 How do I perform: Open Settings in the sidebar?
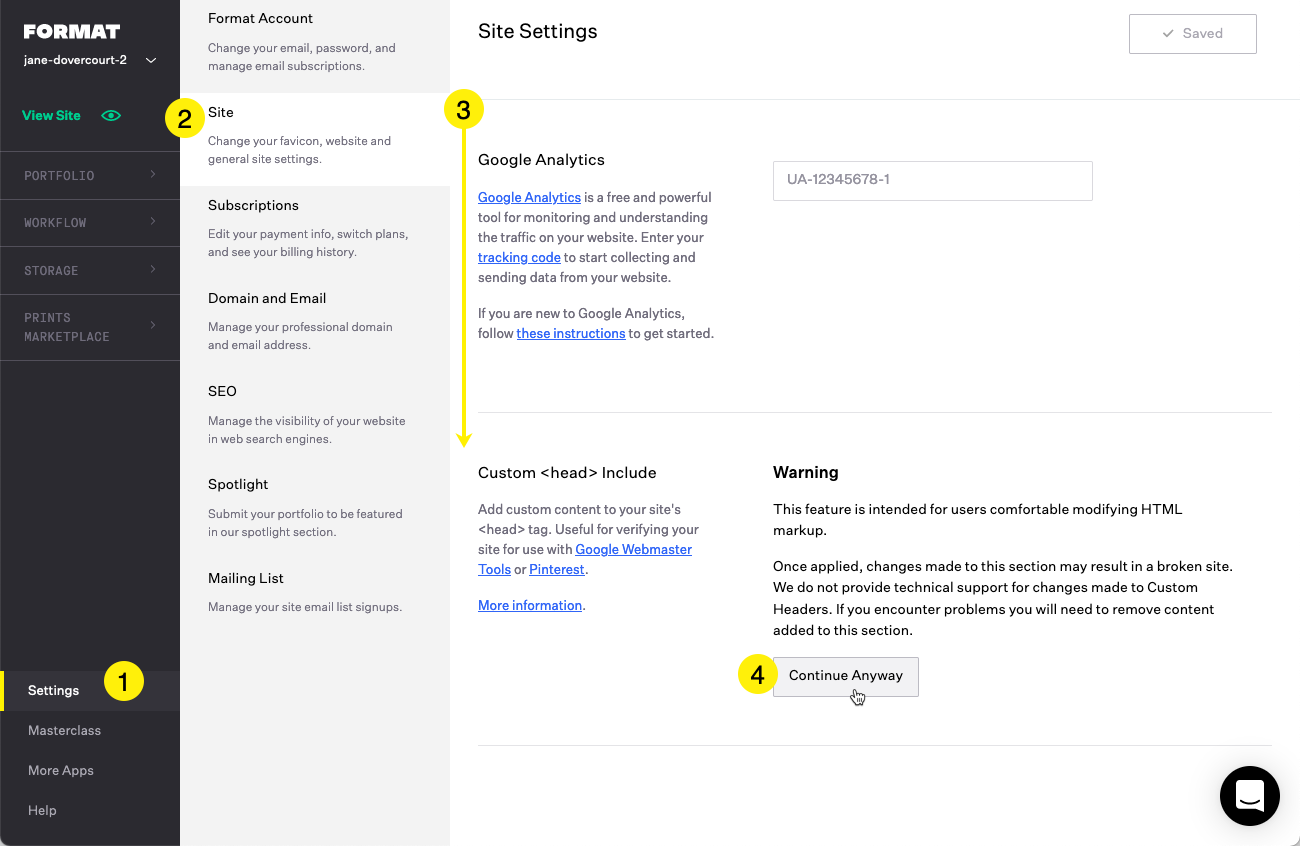(54, 690)
